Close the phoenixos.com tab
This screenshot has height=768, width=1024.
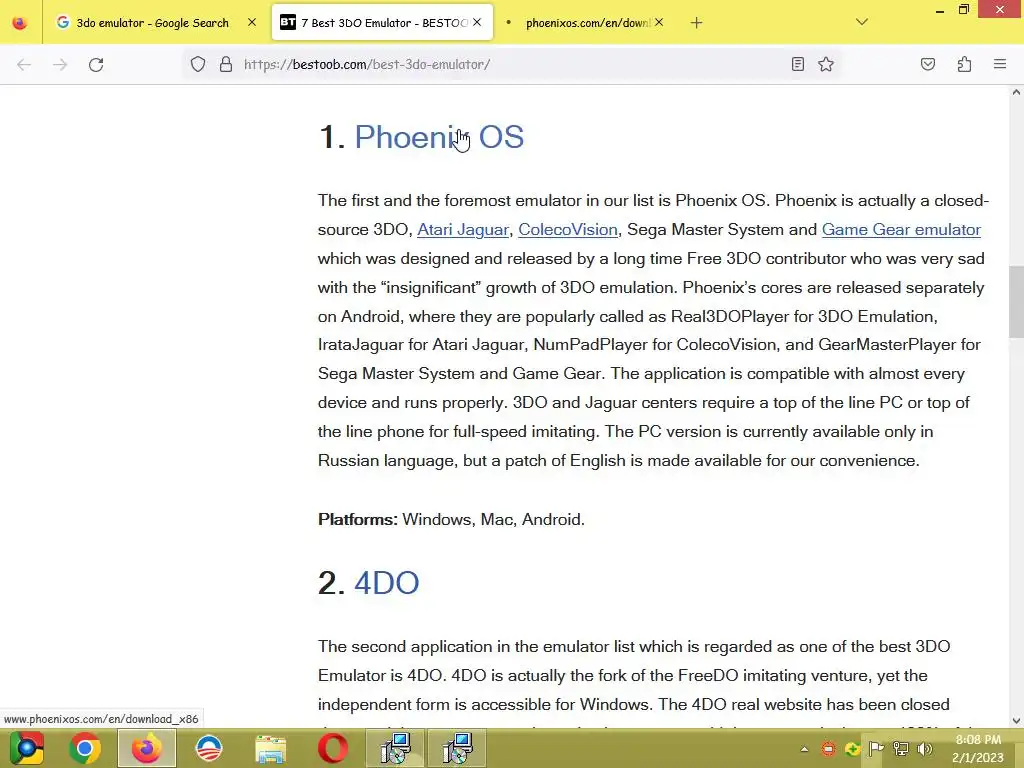659,22
